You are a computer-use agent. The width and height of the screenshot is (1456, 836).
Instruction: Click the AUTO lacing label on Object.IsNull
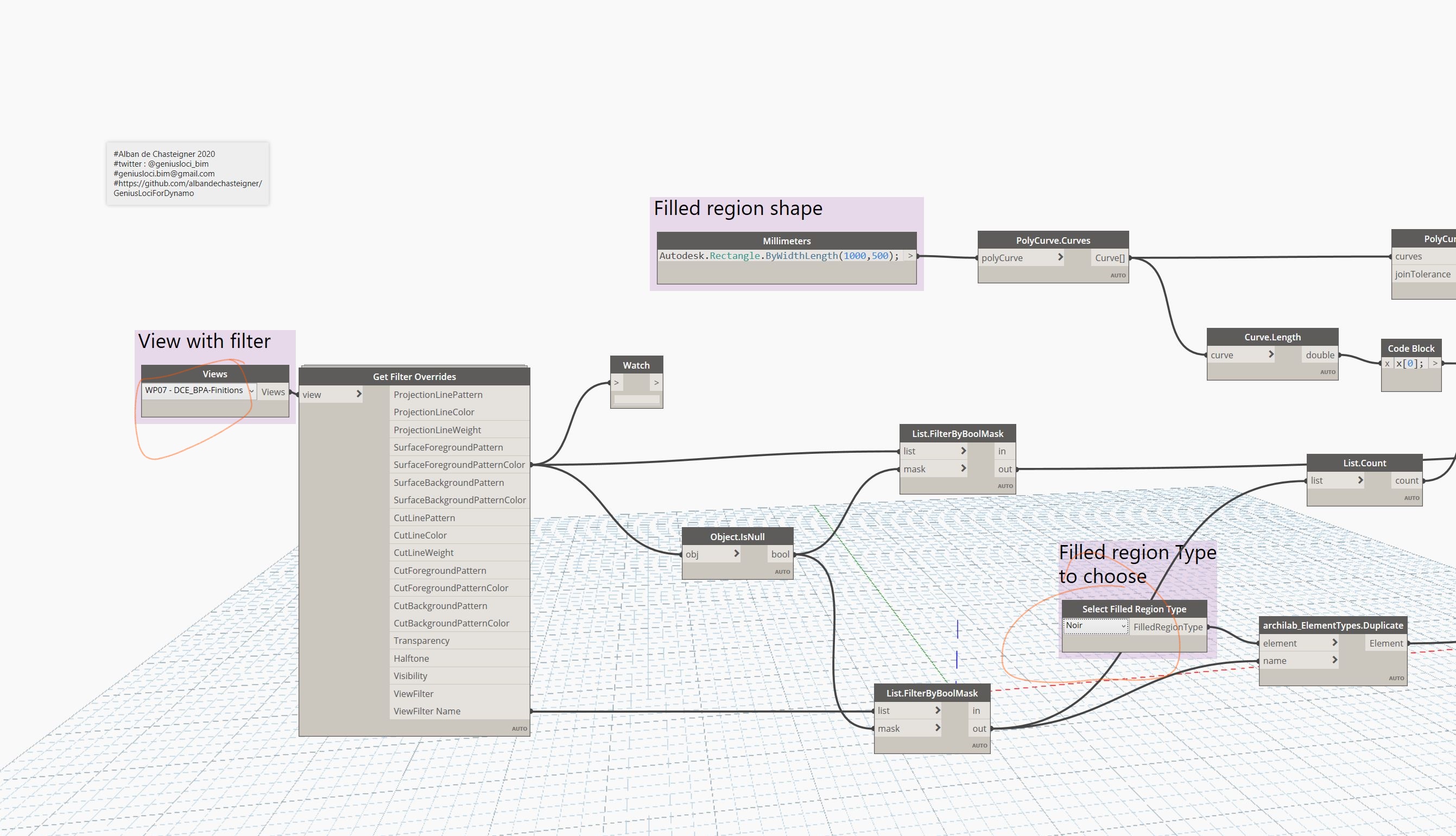[x=782, y=572]
